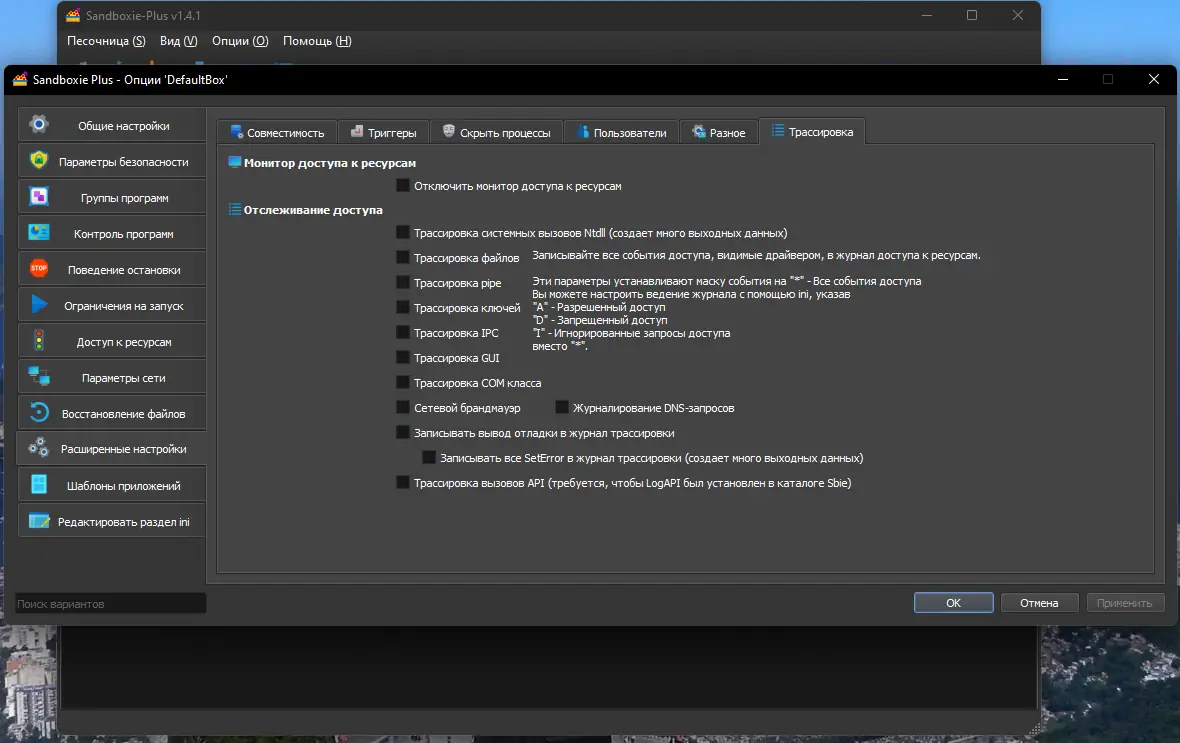Enable Трассировка ключей checkbox
Screen dimensions: 1180x743
click(403, 307)
